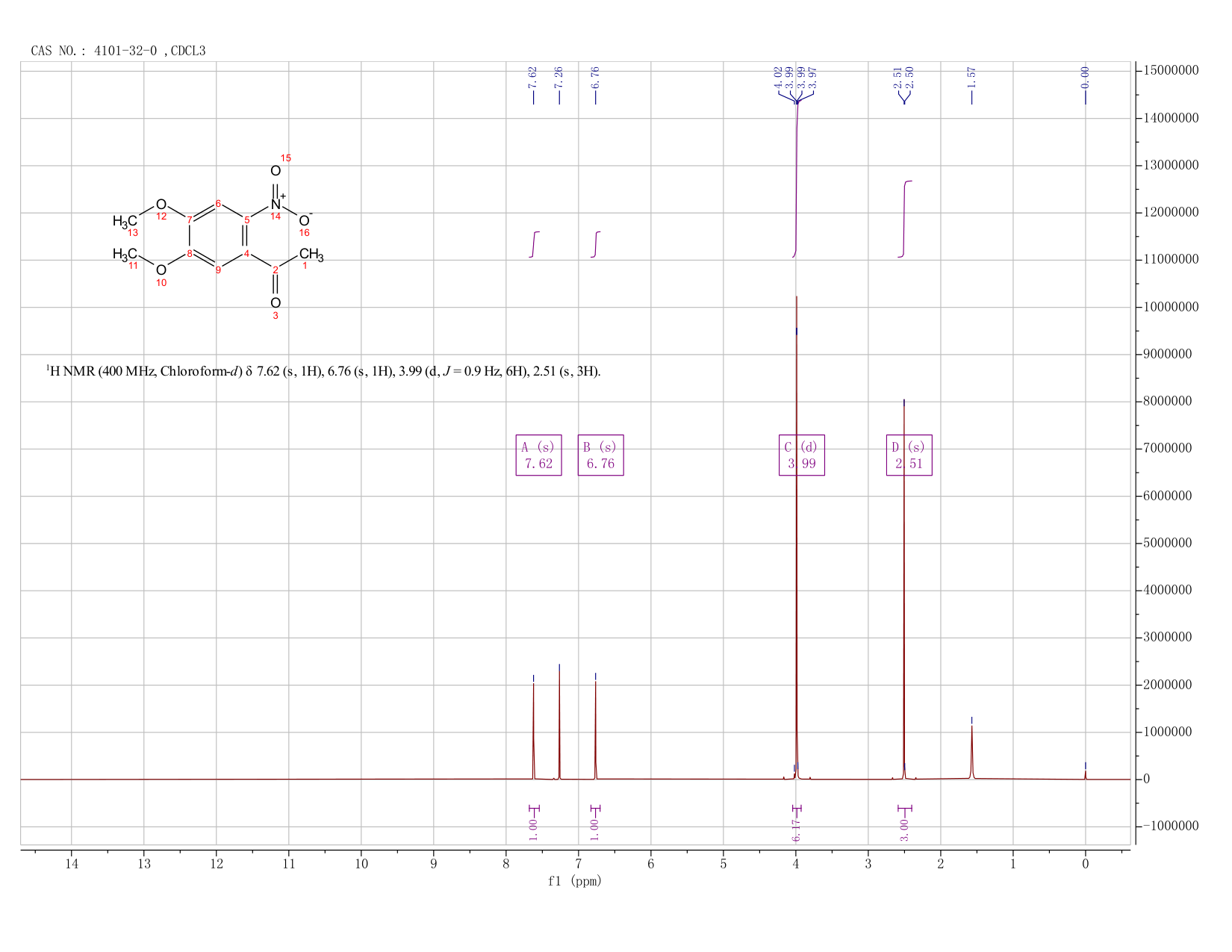
Task: Select the CH3 group labeled 1
Action: click(311, 255)
